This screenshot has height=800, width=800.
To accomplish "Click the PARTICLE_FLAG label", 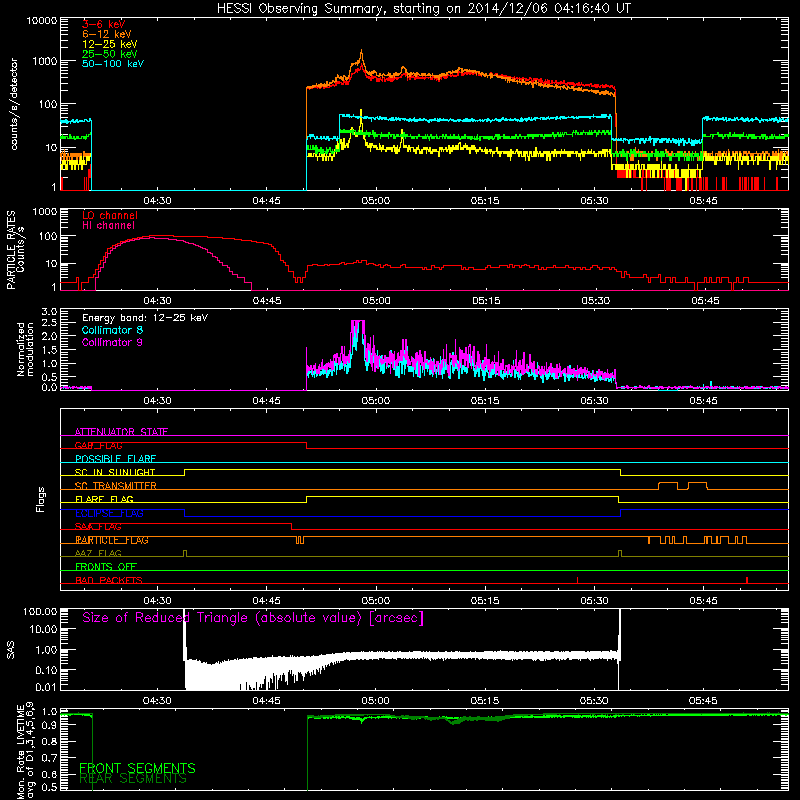I will point(112,540).
